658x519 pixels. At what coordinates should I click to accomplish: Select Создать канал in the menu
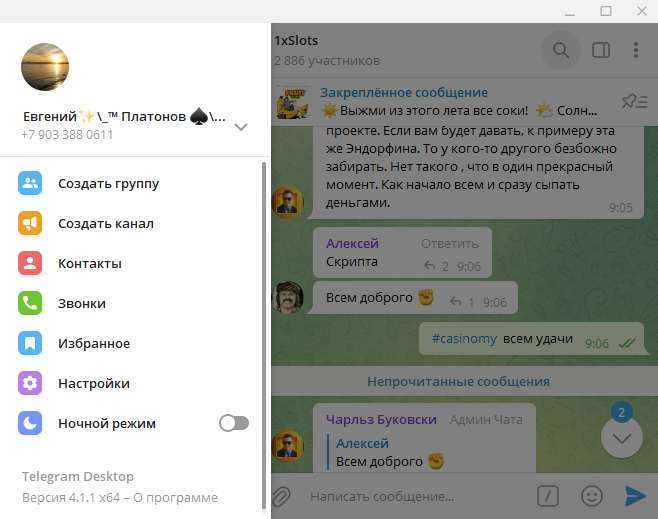131,223
